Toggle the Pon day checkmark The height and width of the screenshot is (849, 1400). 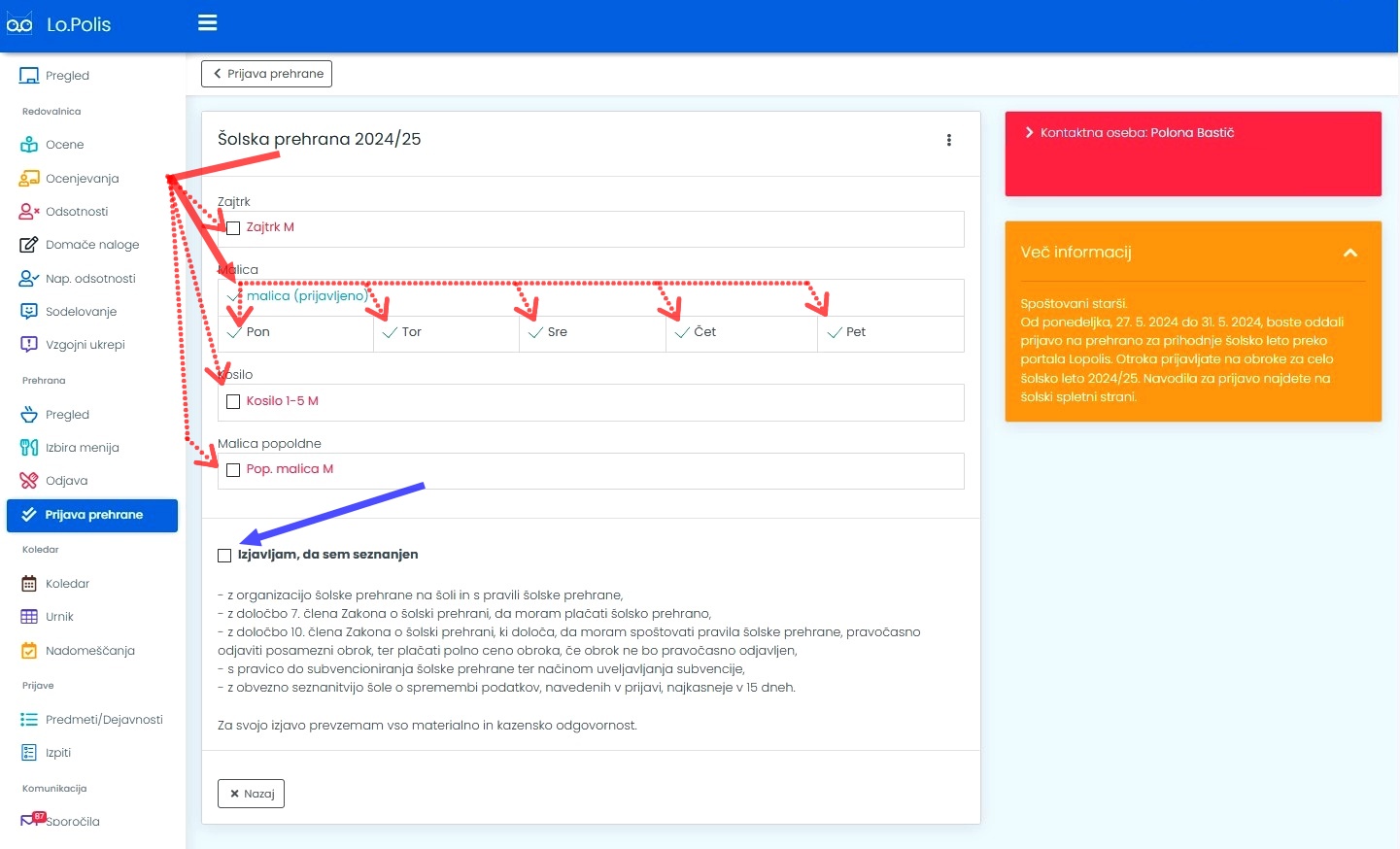pyautogui.click(x=234, y=332)
